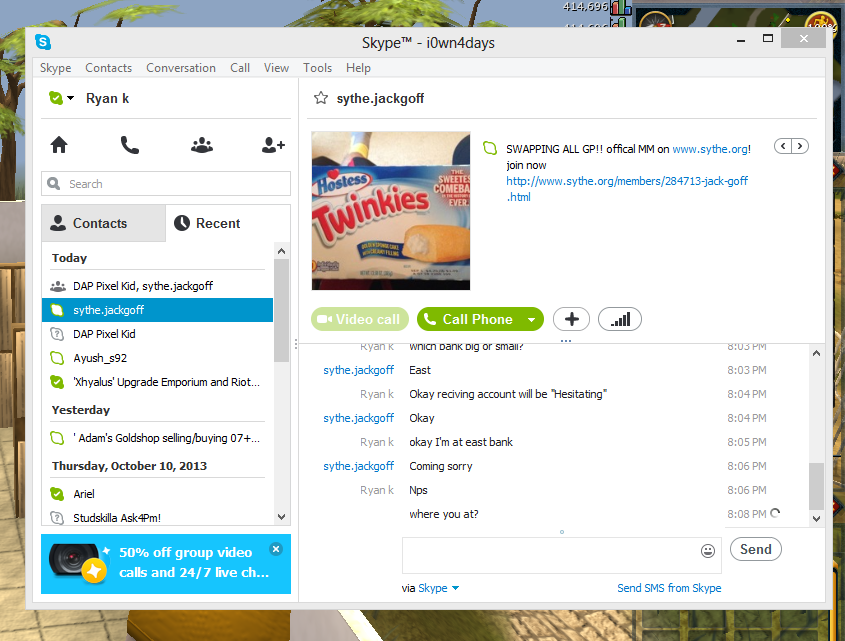Create a group with the group icon
845x641 pixels.
pos(202,144)
